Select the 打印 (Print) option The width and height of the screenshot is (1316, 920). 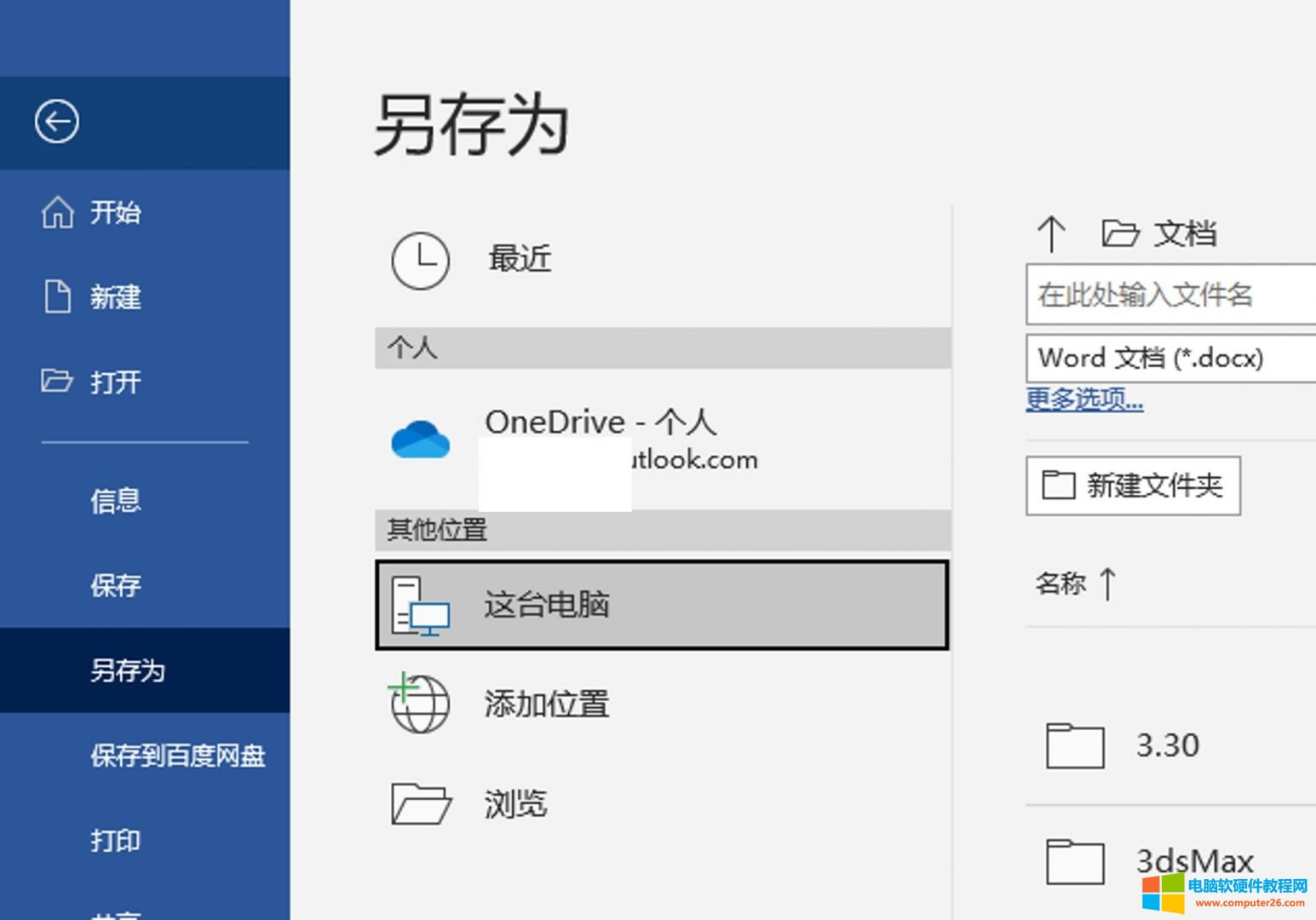[115, 842]
